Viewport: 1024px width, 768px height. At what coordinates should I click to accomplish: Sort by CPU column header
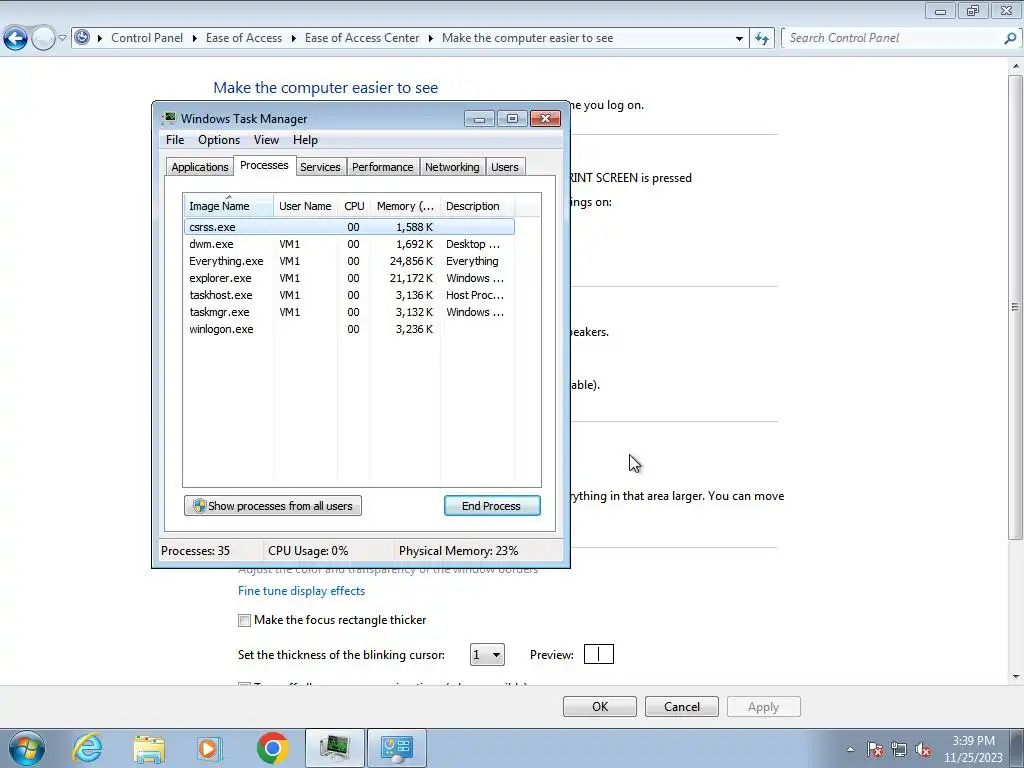click(x=354, y=206)
